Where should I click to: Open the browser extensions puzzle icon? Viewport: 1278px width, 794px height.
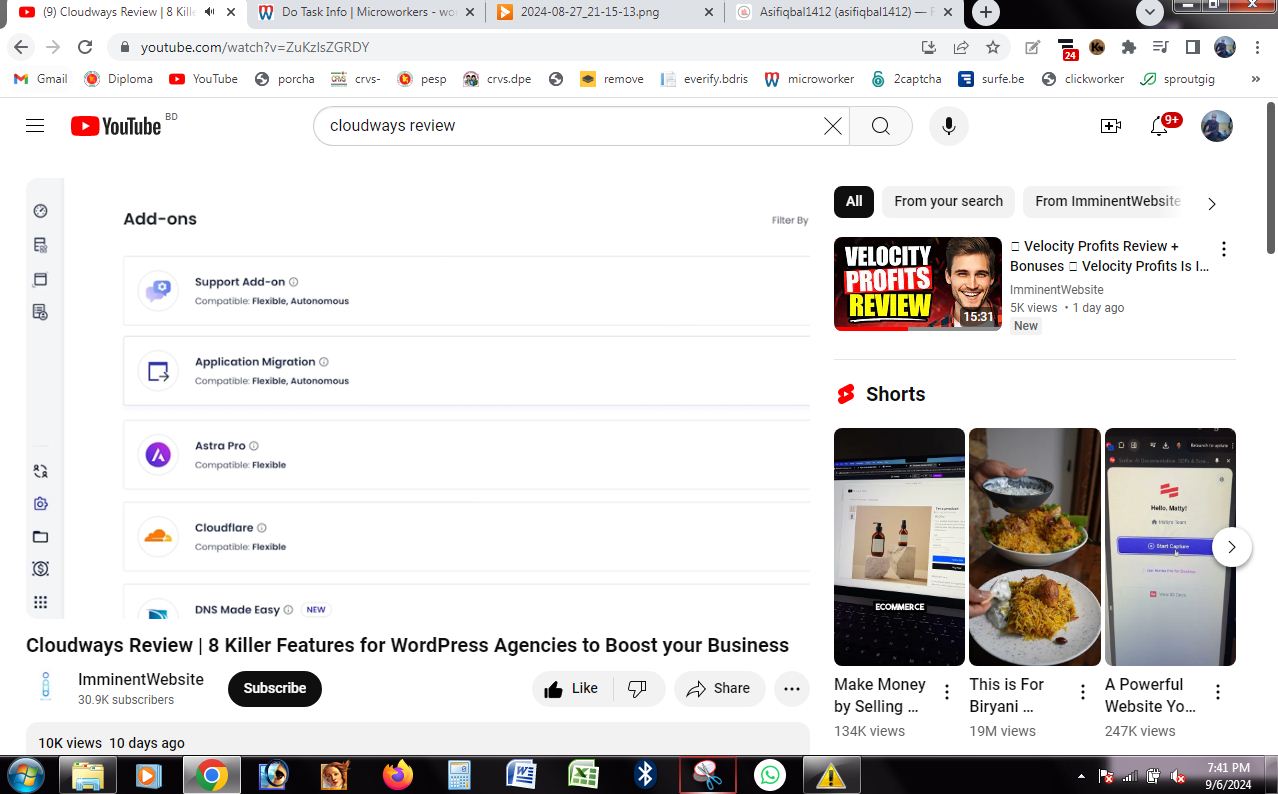[x=1129, y=47]
